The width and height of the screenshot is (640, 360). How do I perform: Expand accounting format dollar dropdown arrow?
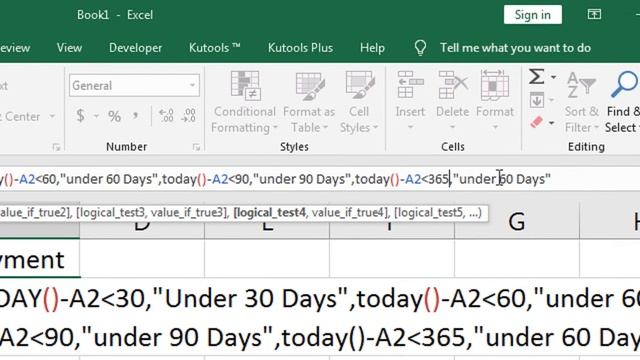pos(96,116)
